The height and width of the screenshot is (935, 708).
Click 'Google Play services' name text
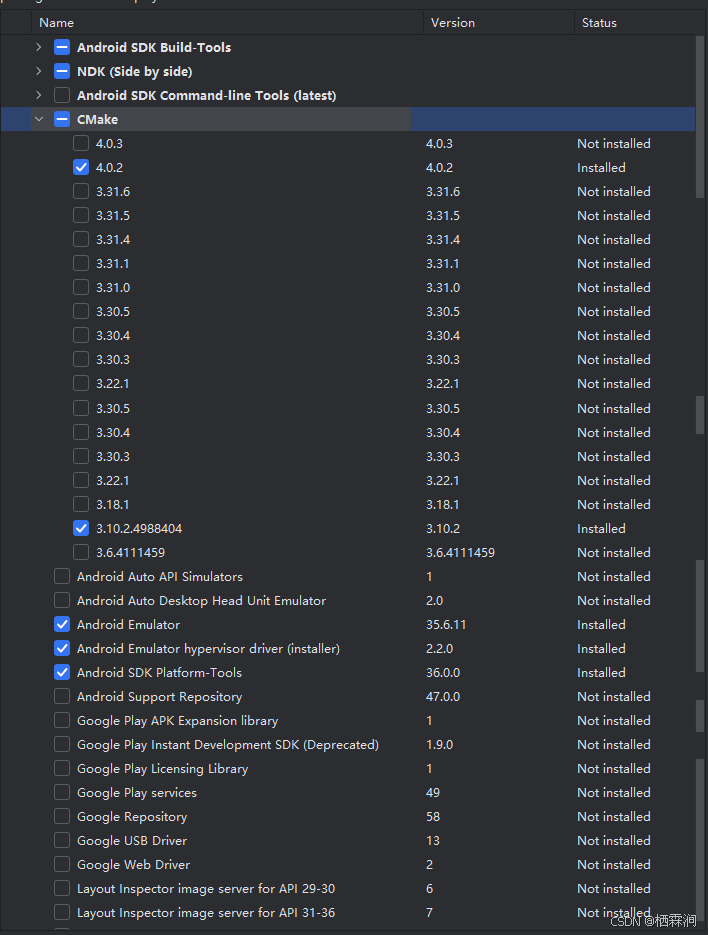[x=137, y=792]
